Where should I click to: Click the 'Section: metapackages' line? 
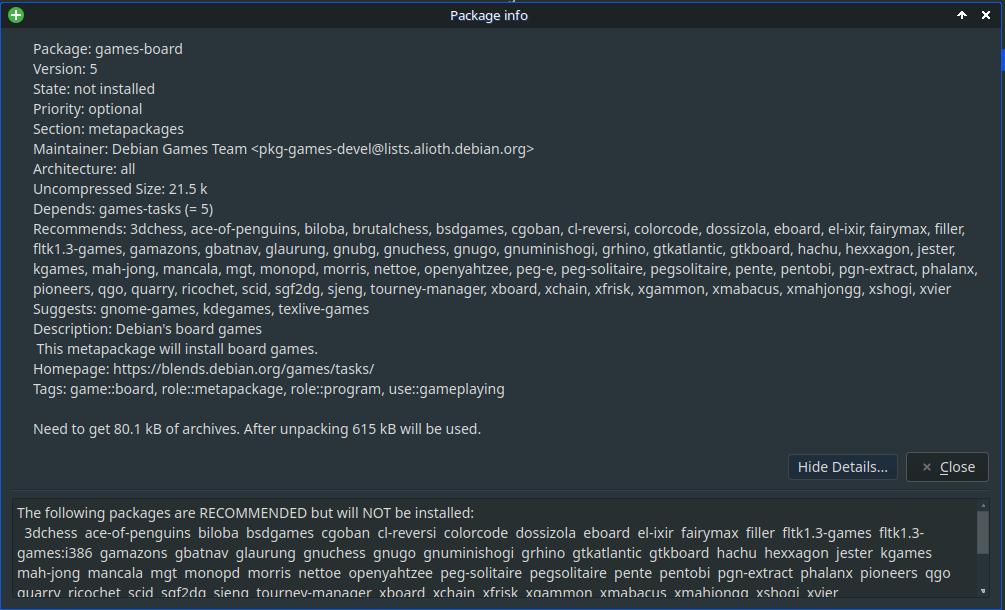[108, 129]
